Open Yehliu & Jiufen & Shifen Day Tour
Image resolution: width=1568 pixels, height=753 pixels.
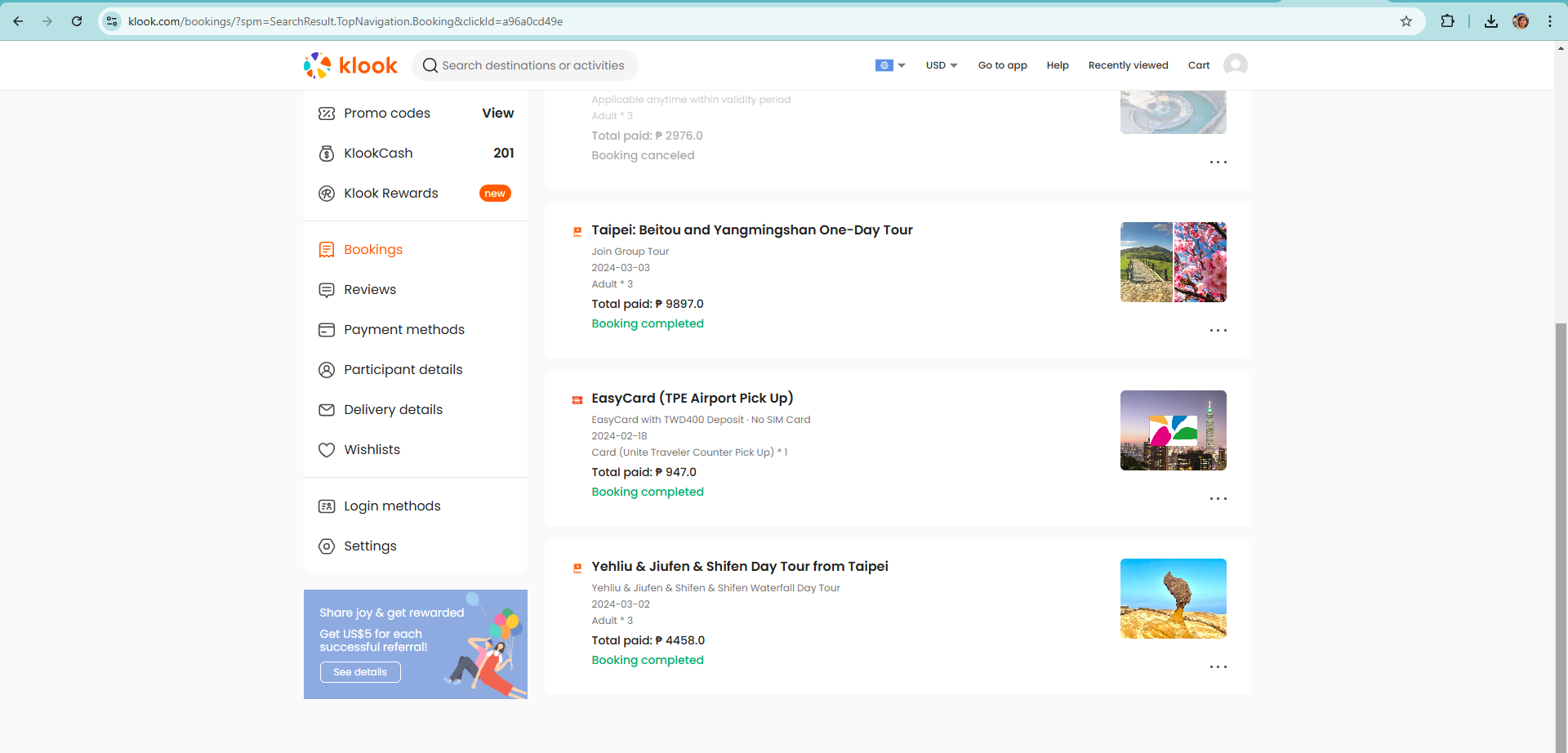[740, 567]
